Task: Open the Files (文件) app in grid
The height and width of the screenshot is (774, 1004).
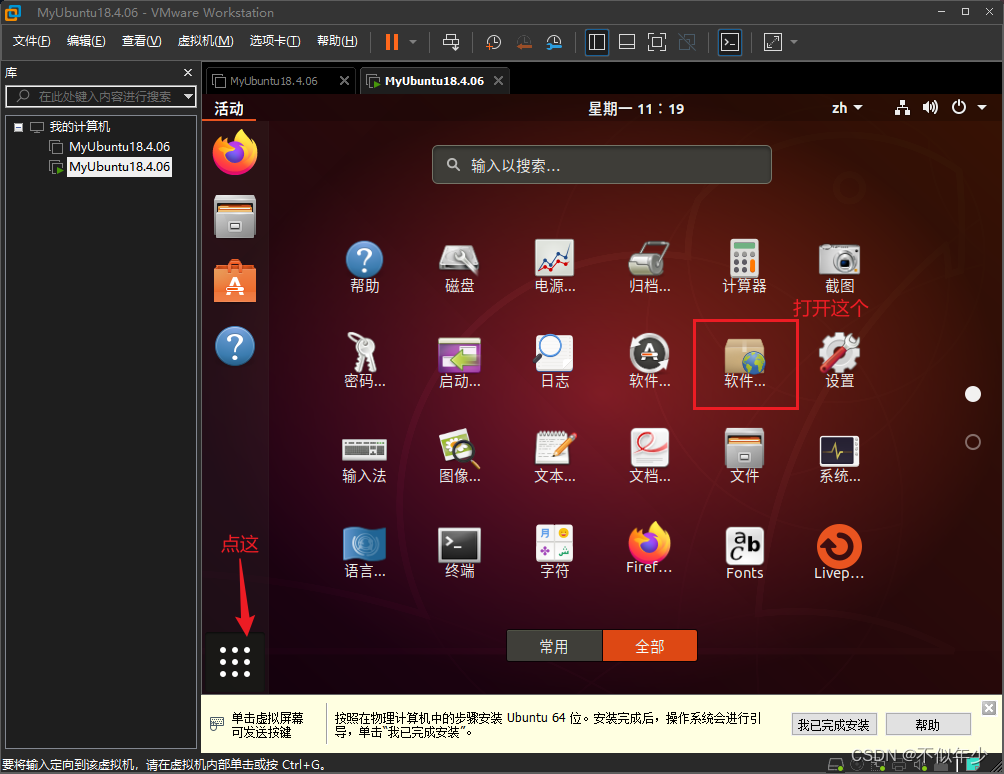Action: pyautogui.click(x=744, y=456)
